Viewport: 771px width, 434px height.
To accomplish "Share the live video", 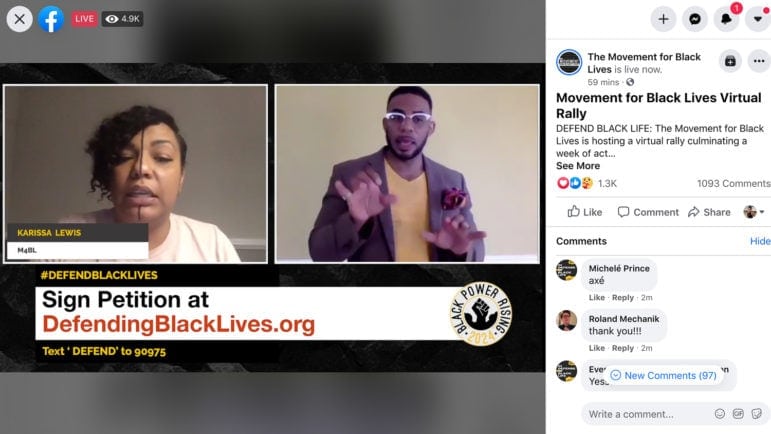I will (x=709, y=212).
